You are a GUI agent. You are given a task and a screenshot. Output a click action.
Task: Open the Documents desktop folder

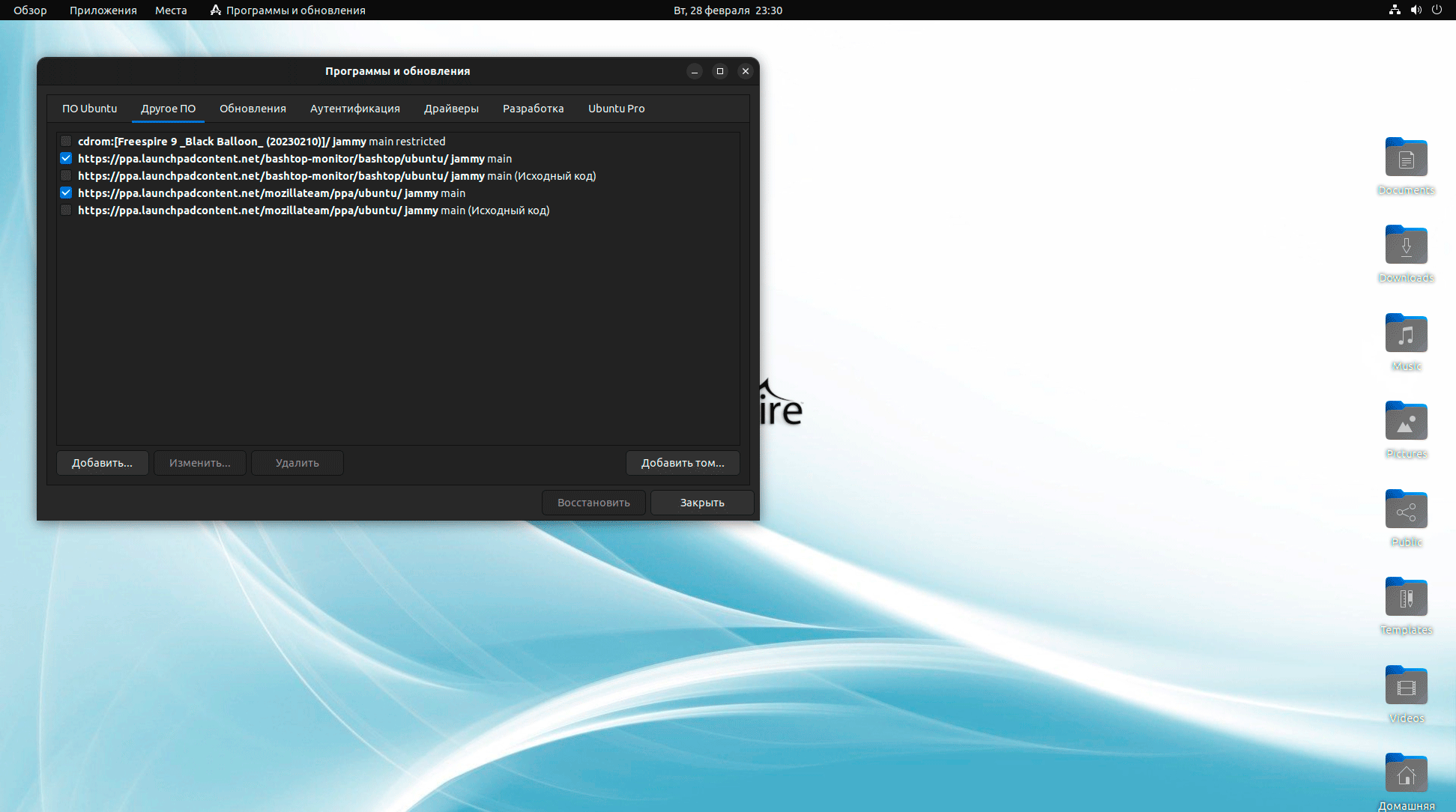click(1406, 159)
